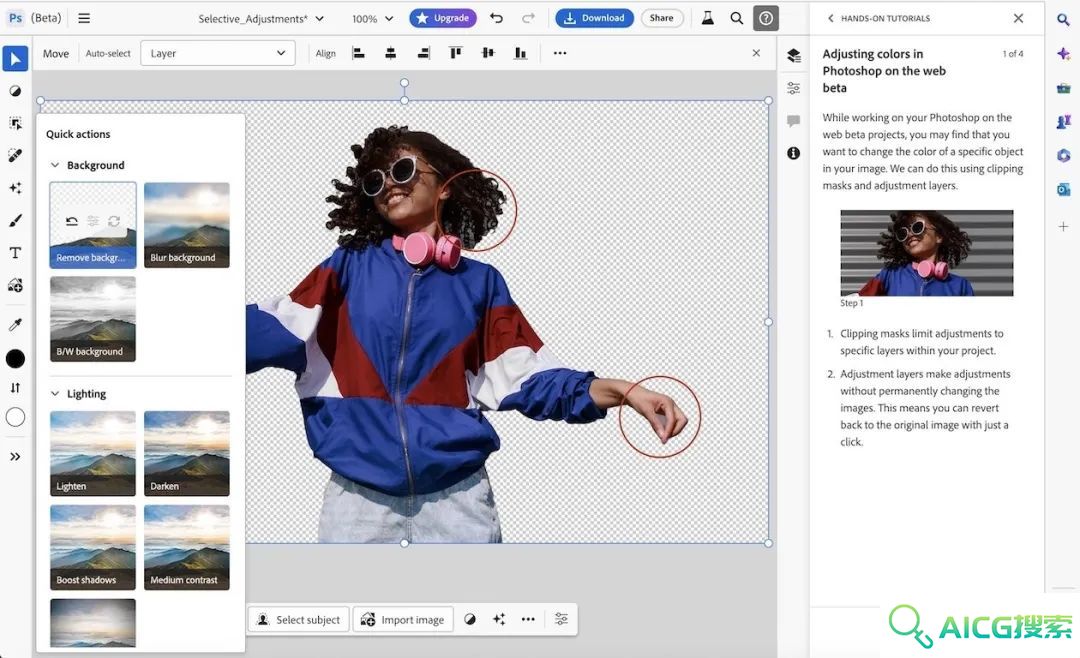
Task: Collapse the Lighting quick actions section
Action: [x=55, y=393]
